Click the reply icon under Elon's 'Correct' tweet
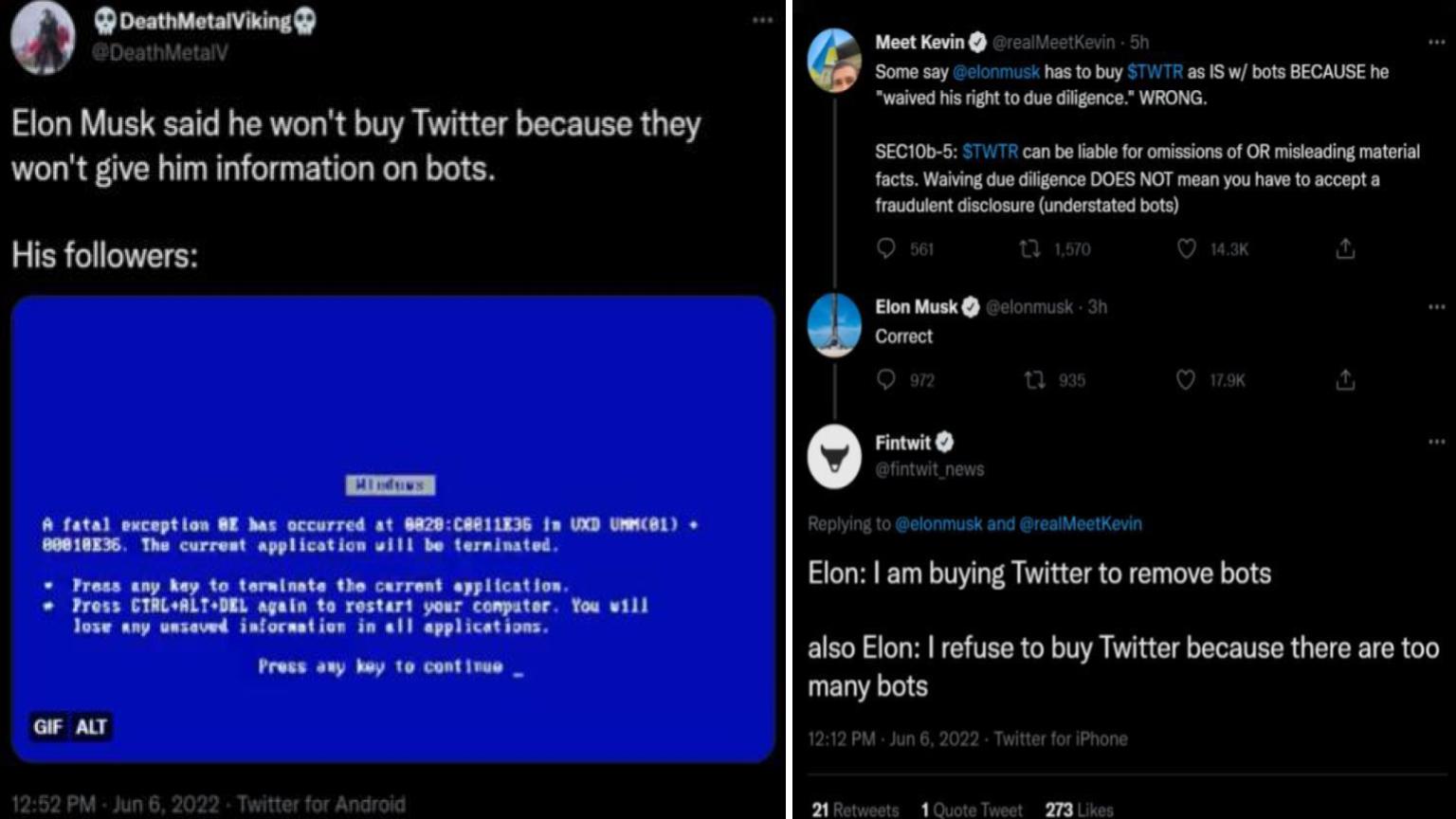The width and height of the screenshot is (1456, 819). click(x=887, y=380)
